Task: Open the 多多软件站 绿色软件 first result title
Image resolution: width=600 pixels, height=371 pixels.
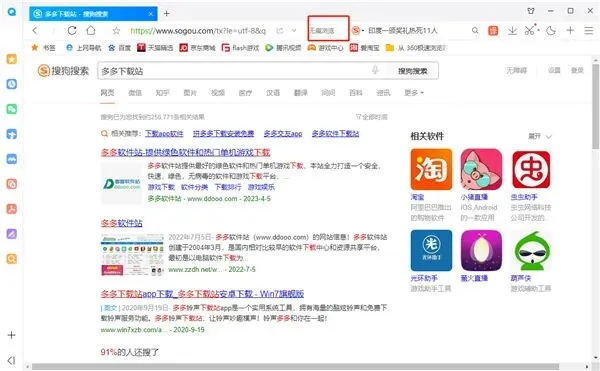Action: pos(185,152)
